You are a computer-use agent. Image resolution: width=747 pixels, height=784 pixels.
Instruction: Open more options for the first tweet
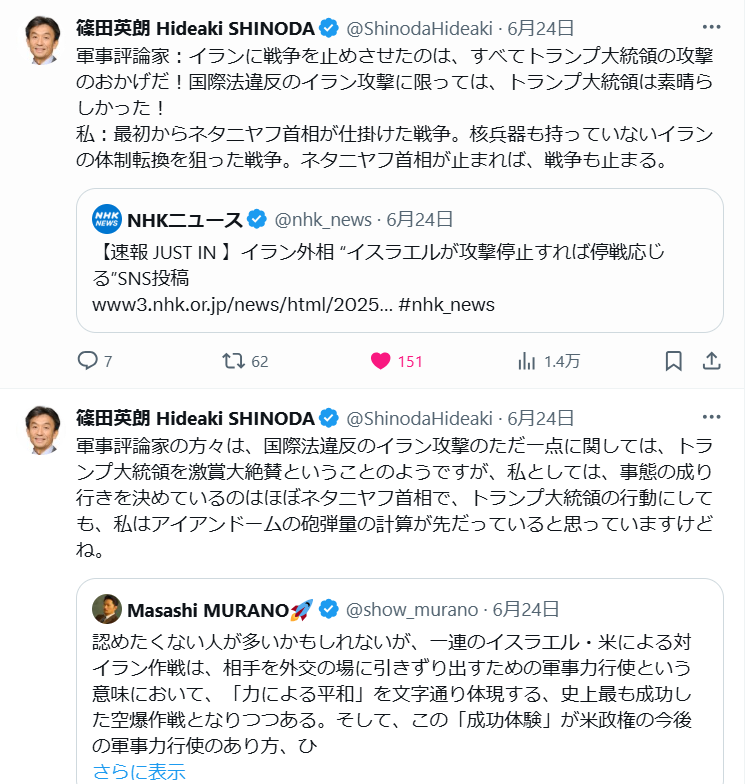(x=711, y=27)
